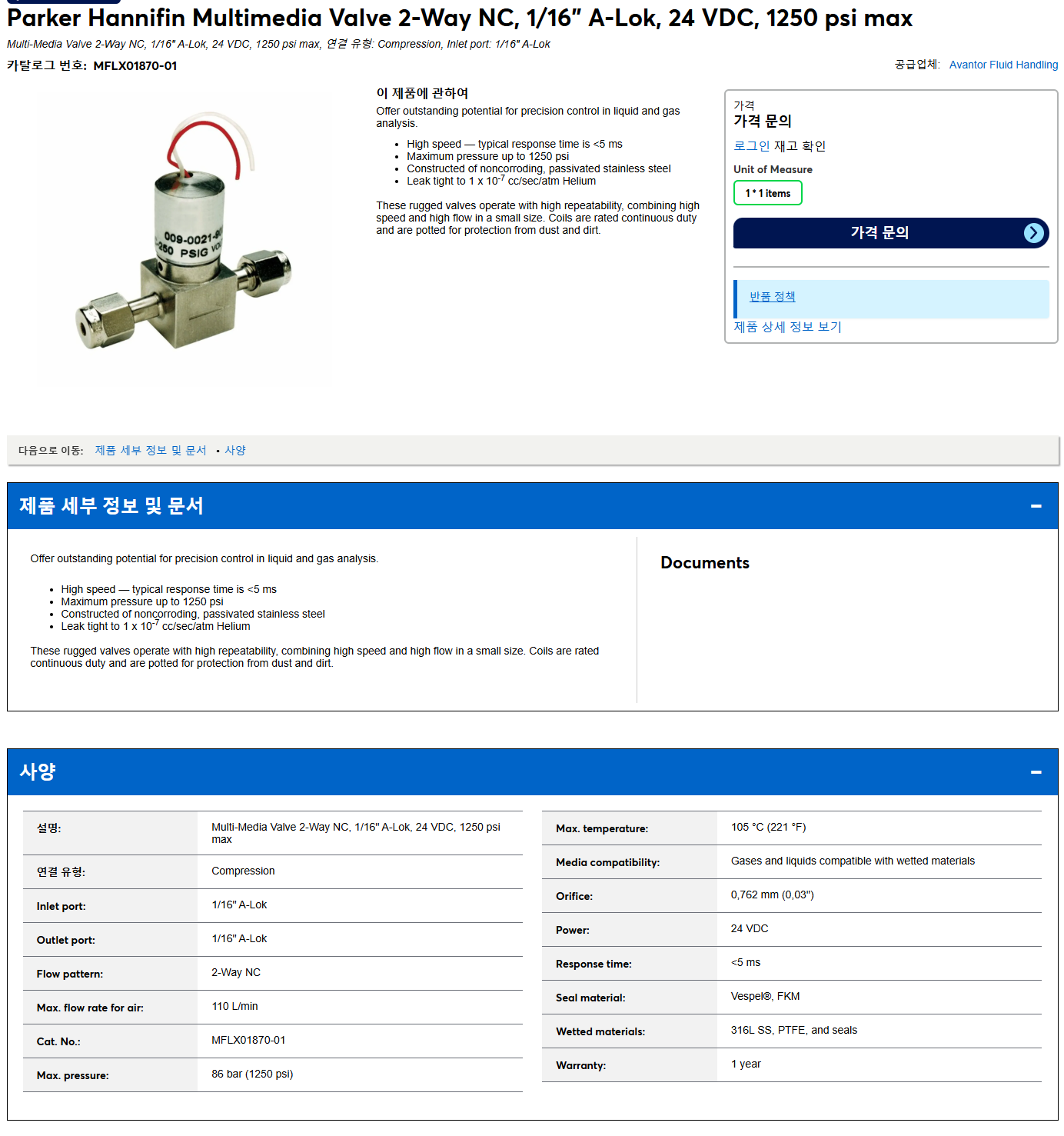Viewport: 1064px width, 1136px height.
Task: Click the <5 ms response time value
Action: coord(746,962)
